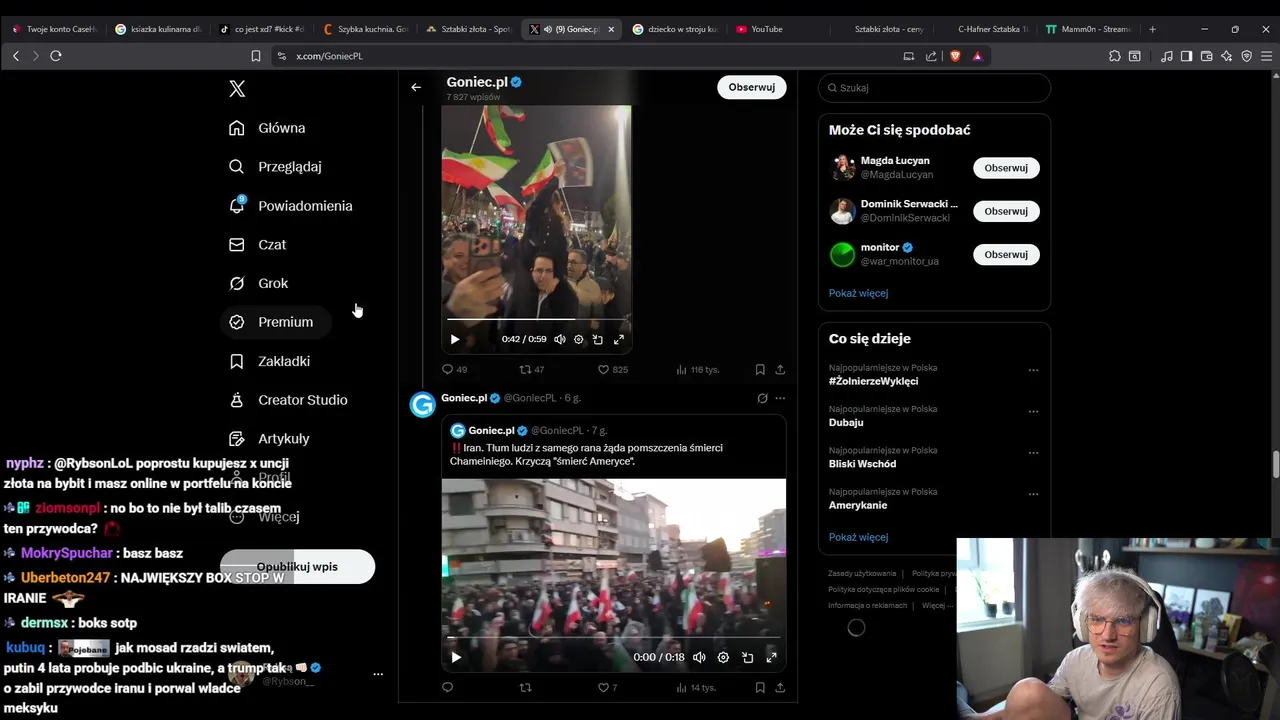Open the browser extensions puzzle icon
Viewport: 1280px width, 720px height.
click(x=1115, y=56)
